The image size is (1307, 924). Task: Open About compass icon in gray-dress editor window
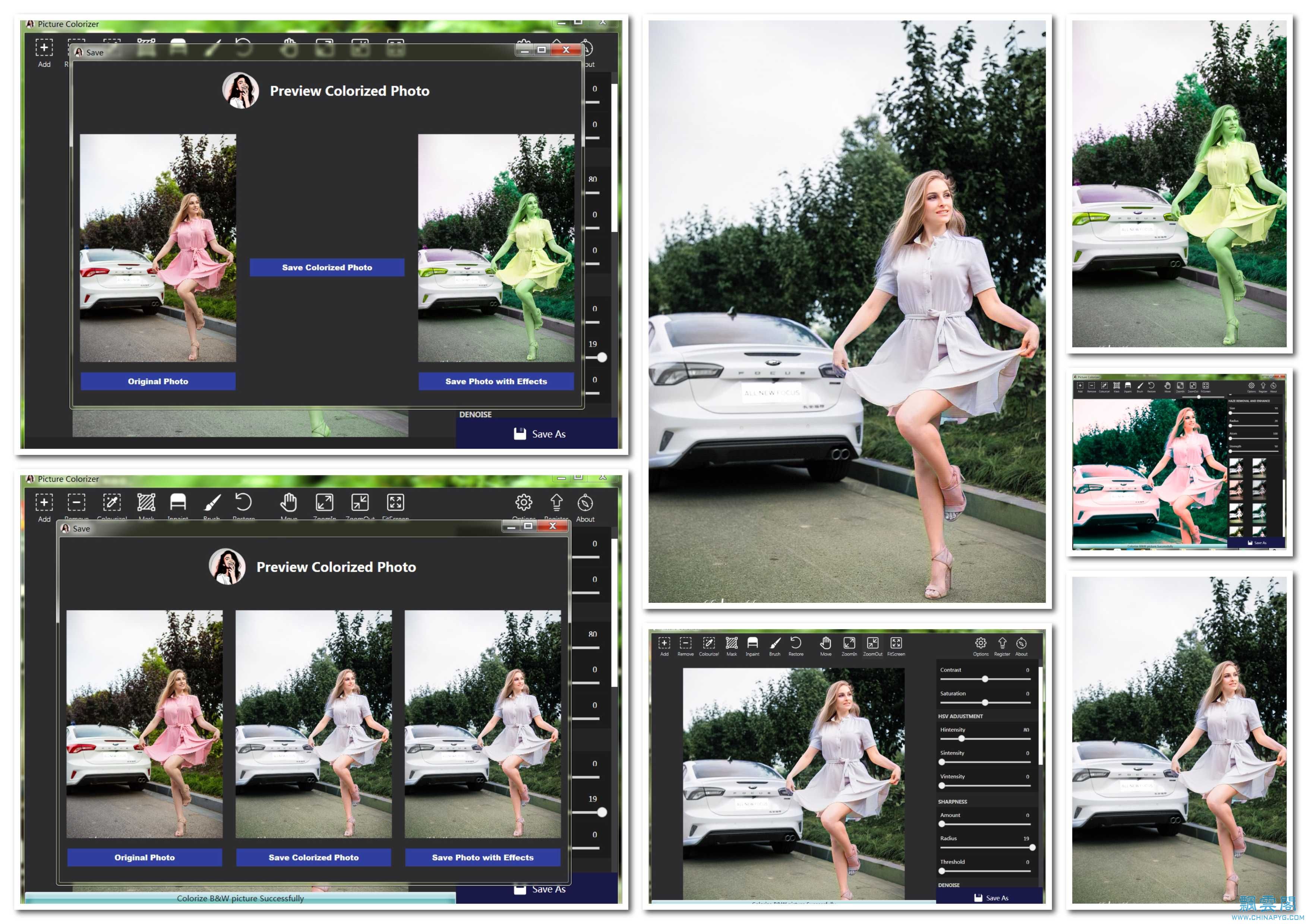click(x=1022, y=643)
